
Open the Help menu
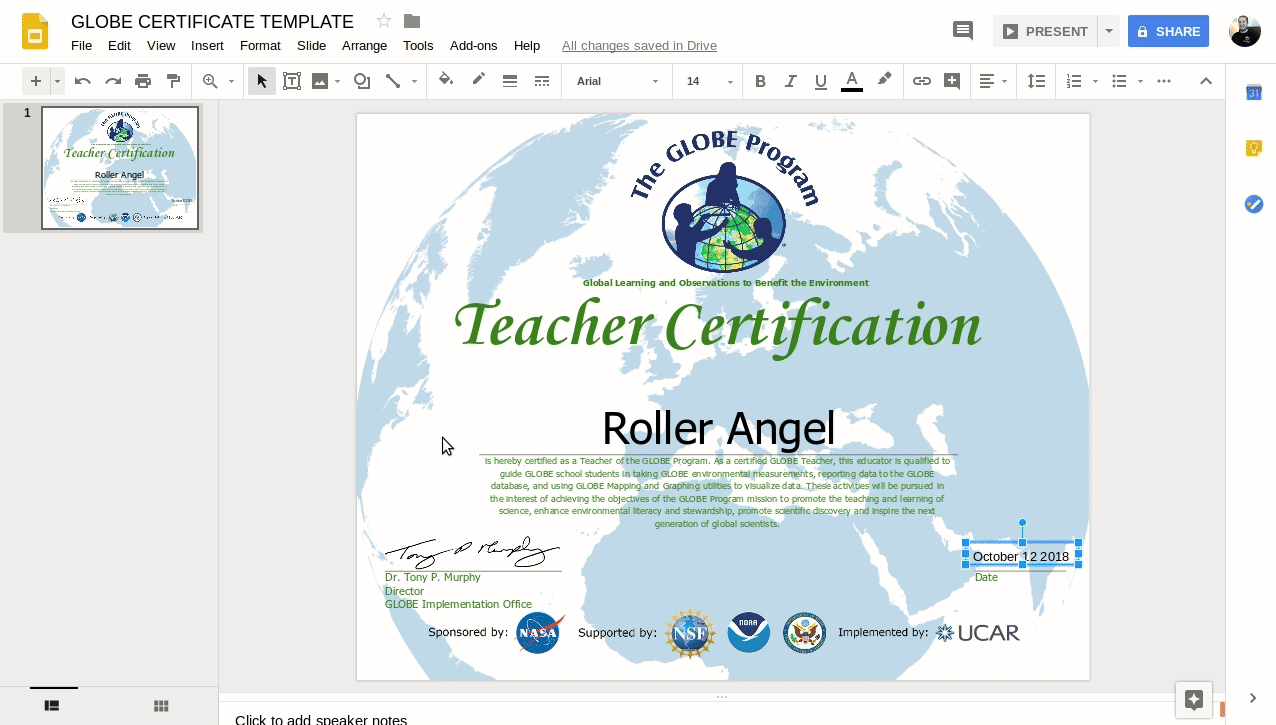coord(526,45)
